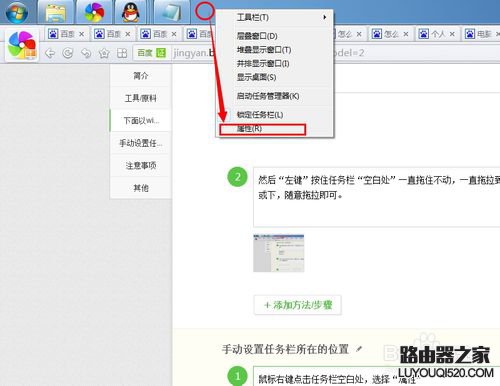Expand the 工具栏(T) submenu arrow
Viewport: 500px width, 386px height.
tap(324, 17)
